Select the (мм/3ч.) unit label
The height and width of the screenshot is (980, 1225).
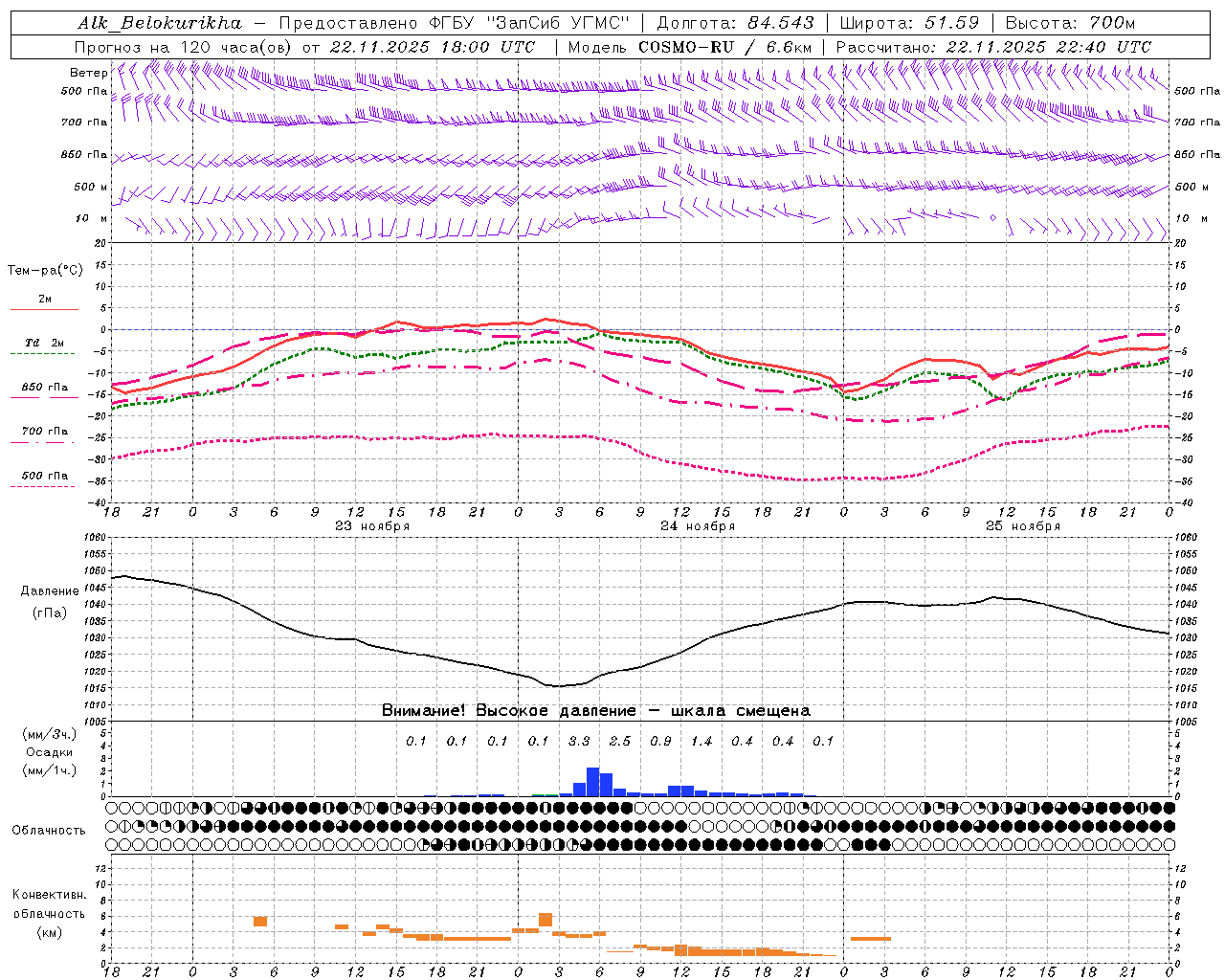[50, 734]
